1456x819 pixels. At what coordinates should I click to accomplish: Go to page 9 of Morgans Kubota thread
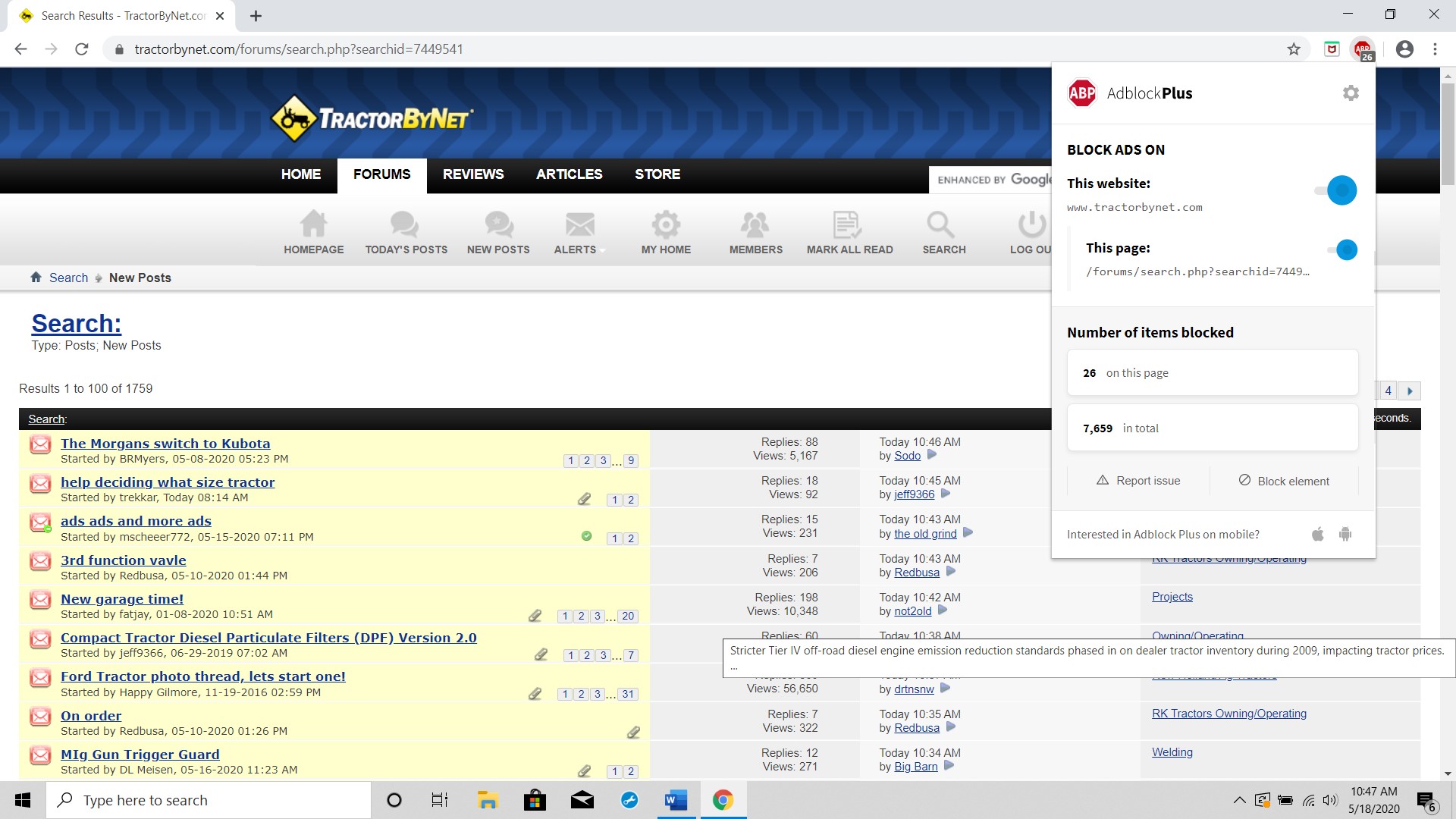click(x=631, y=461)
